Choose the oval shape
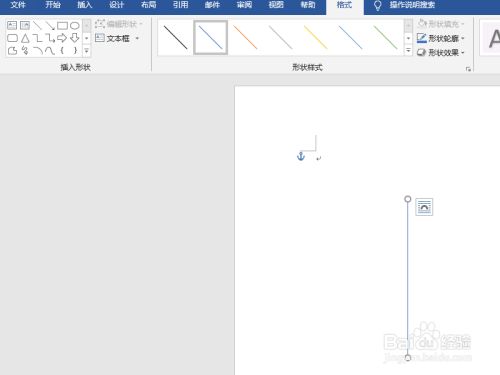Screen dimensions: 500x375 pyautogui.click(x=75, y=25)
